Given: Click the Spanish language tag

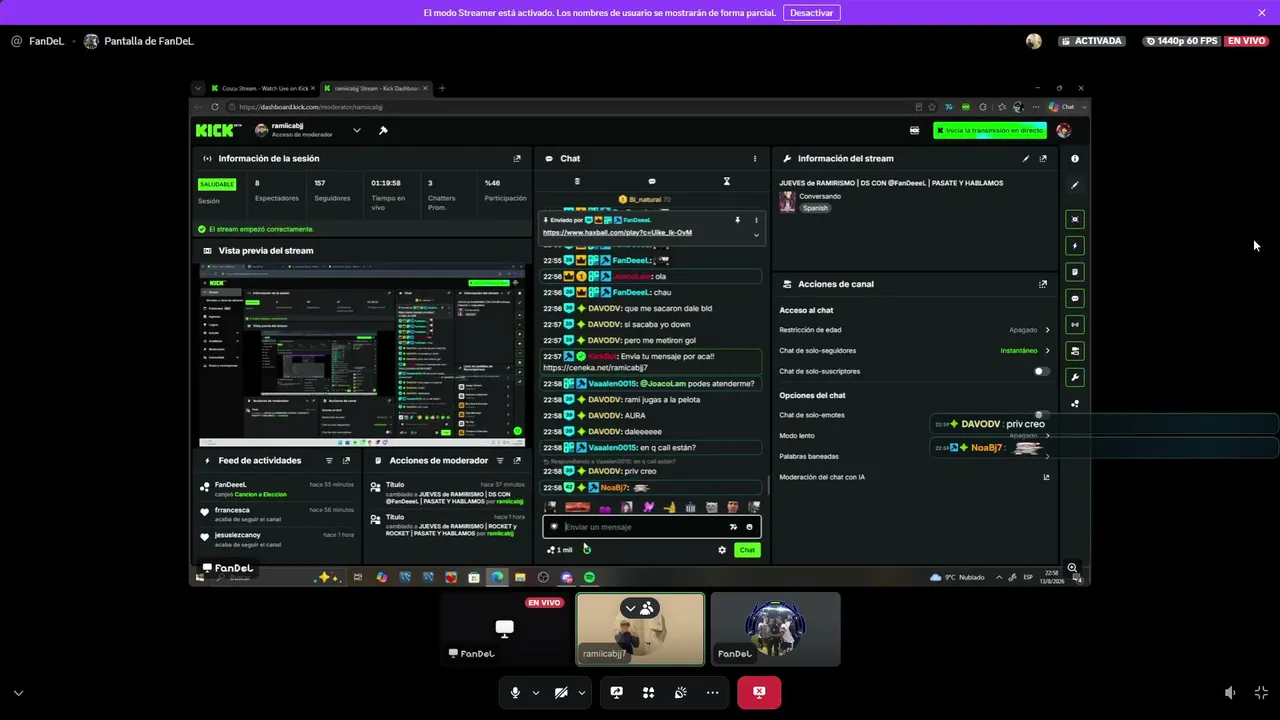Looking at the screenshot, I should point(815,208).
